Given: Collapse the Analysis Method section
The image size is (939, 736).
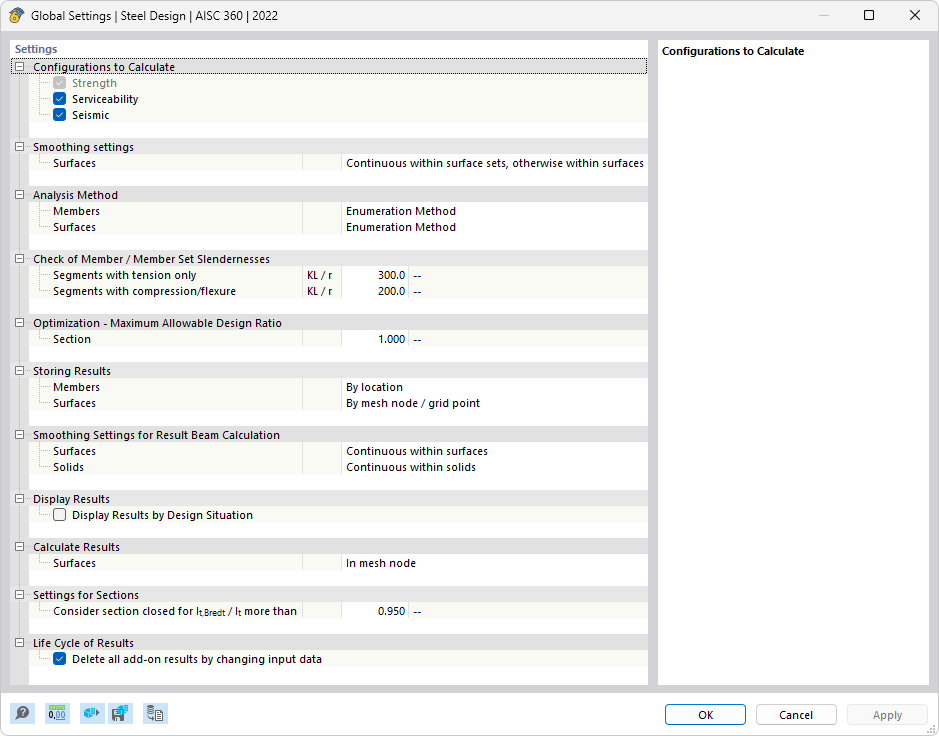Looking at the screenshot, I should [x=18, y=195].
